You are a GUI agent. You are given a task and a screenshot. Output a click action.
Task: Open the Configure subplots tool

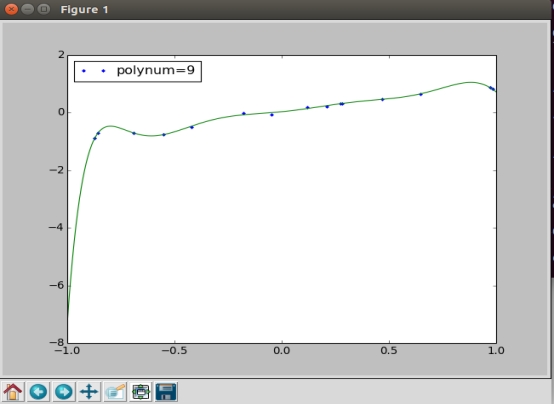(141, 392)
